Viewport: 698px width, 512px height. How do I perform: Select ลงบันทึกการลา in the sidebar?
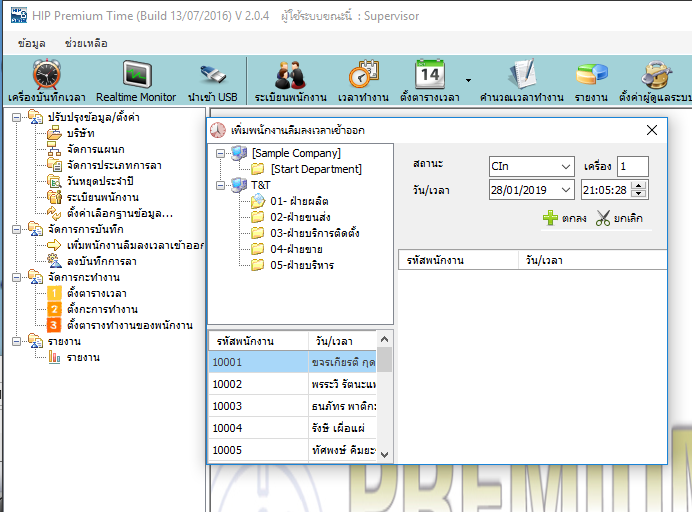pos(101,262)
